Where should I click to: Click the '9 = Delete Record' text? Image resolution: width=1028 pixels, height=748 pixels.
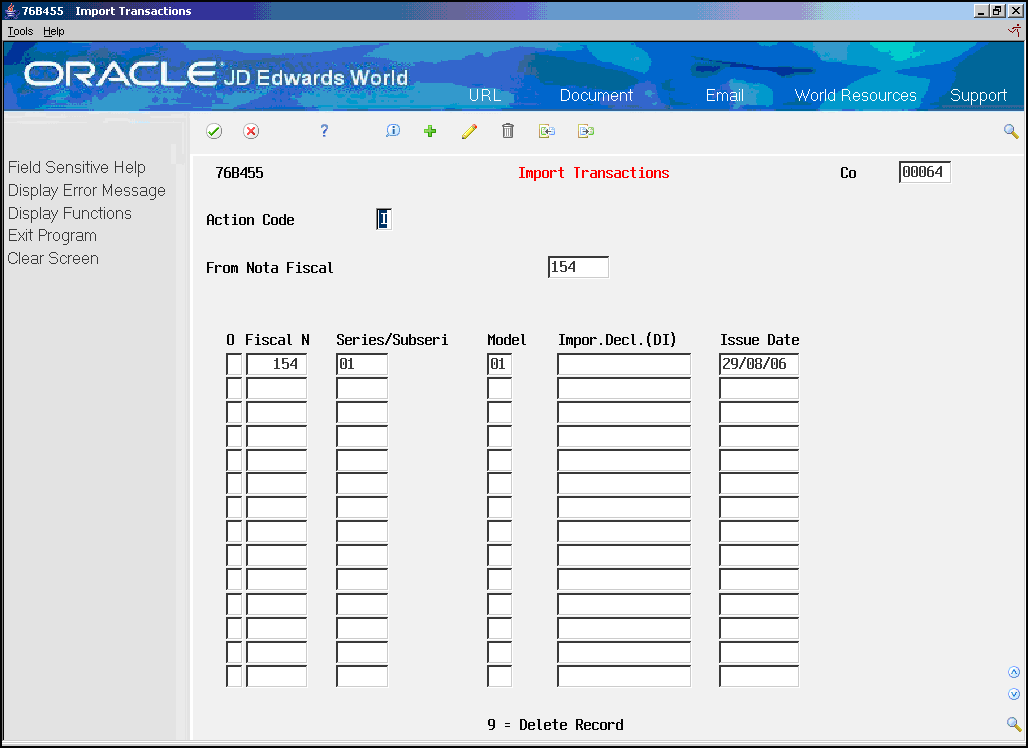(x=555, y=725)
